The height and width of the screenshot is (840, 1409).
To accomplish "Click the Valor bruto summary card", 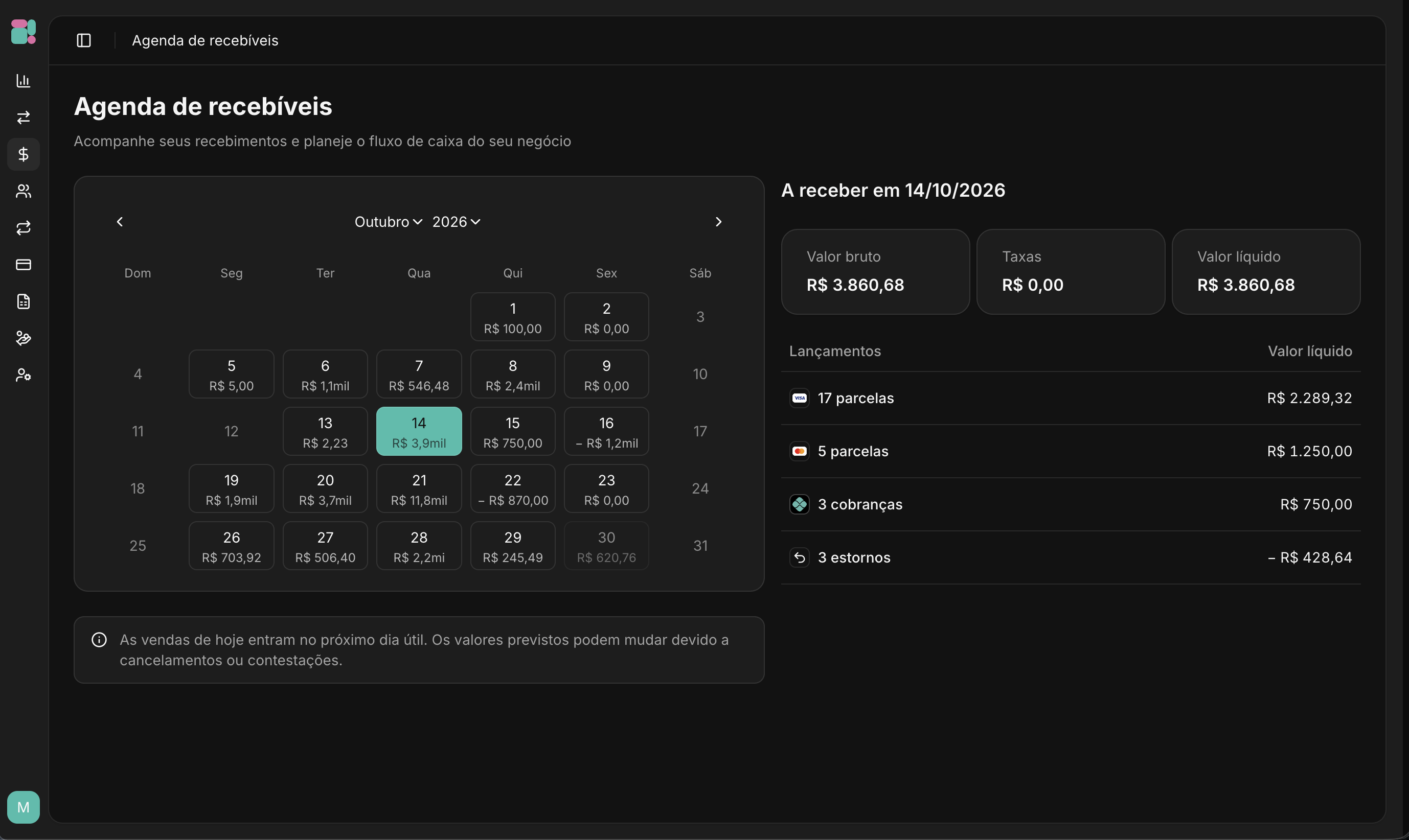I will pos(876,272).
